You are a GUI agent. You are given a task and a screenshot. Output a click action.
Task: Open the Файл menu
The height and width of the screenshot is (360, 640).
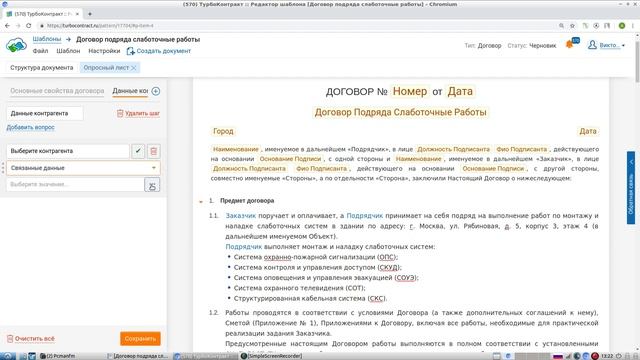pos(40,51)
